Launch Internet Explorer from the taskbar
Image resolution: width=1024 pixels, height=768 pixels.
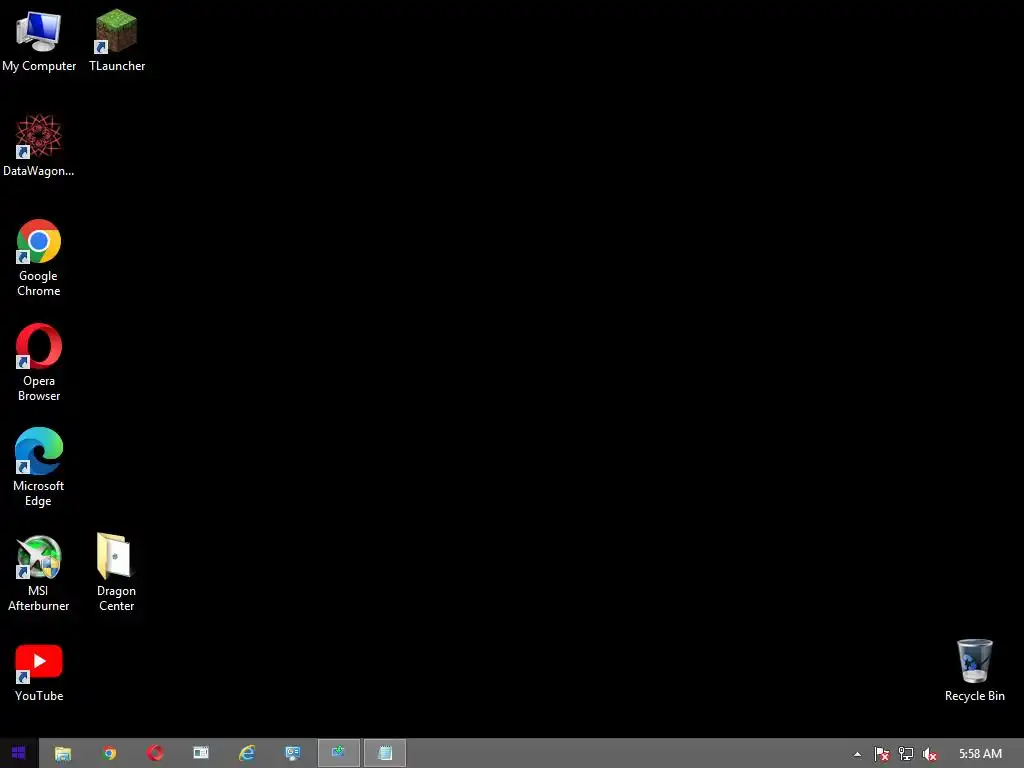247,753
